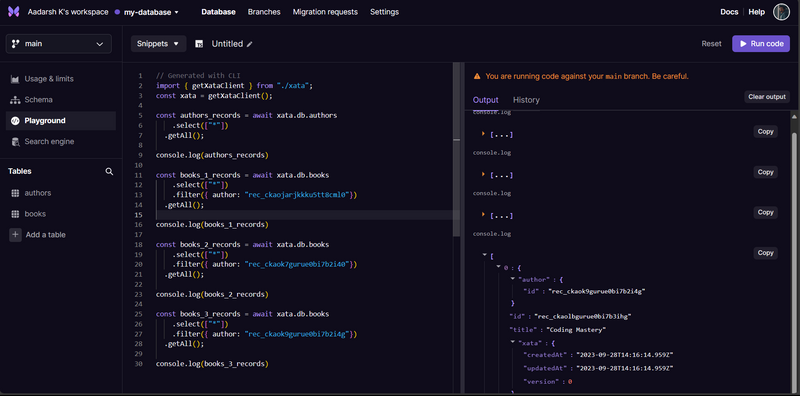The image size is (800, 396).
Task: Switch to the History tab
Action: click(526, 100)
